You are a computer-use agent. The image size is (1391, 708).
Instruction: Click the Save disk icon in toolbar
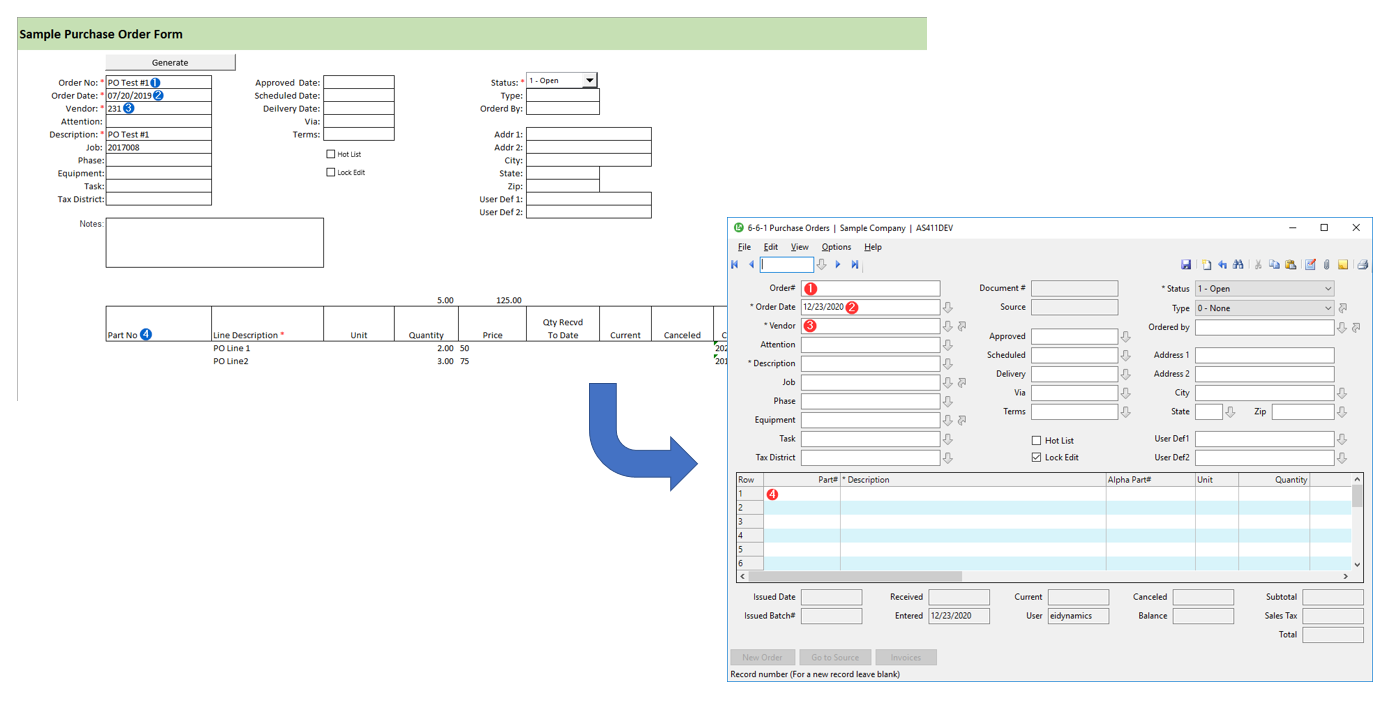(x=1186, y=265)
